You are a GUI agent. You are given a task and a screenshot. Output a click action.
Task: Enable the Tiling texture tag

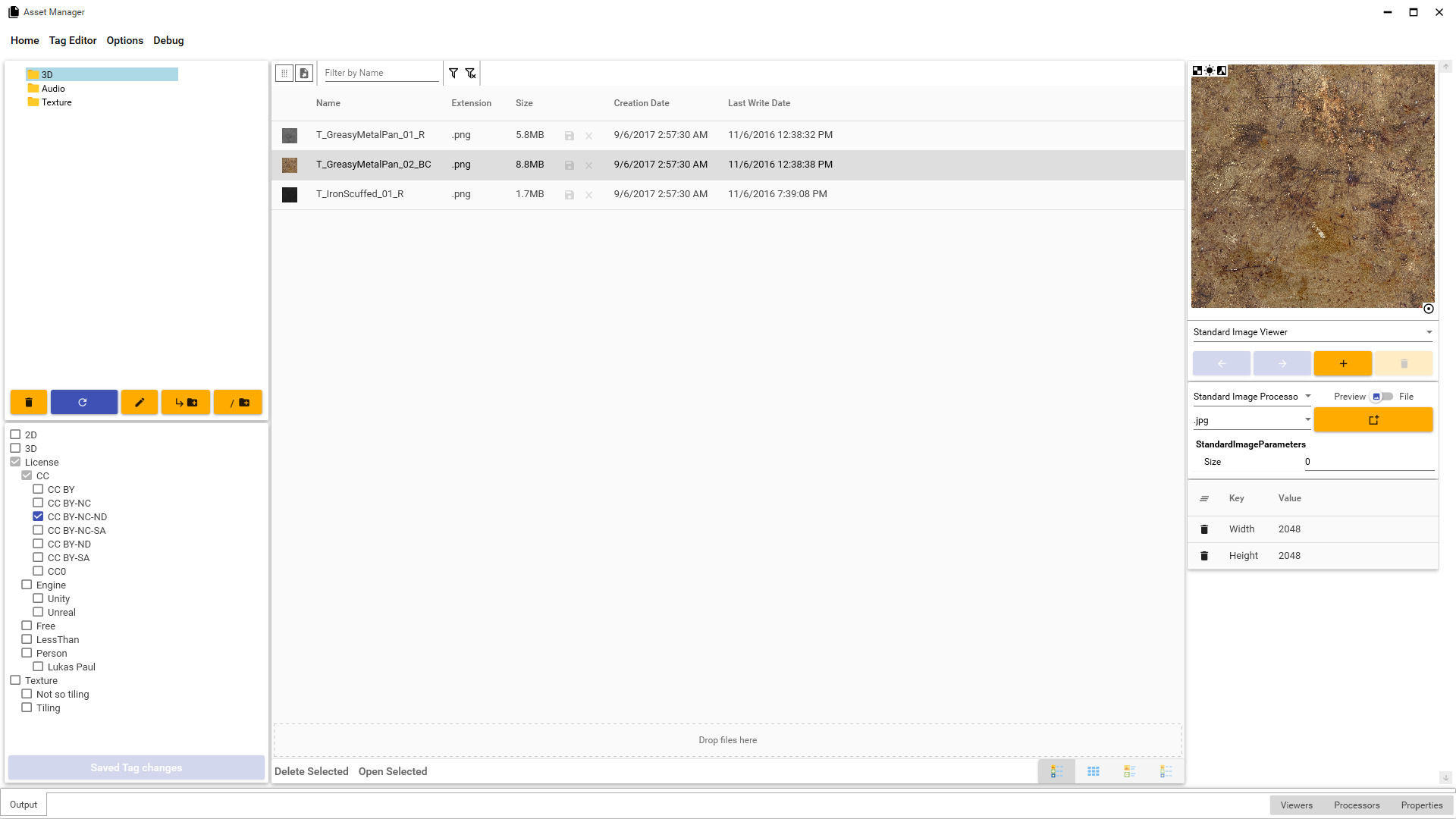[27, 708]
